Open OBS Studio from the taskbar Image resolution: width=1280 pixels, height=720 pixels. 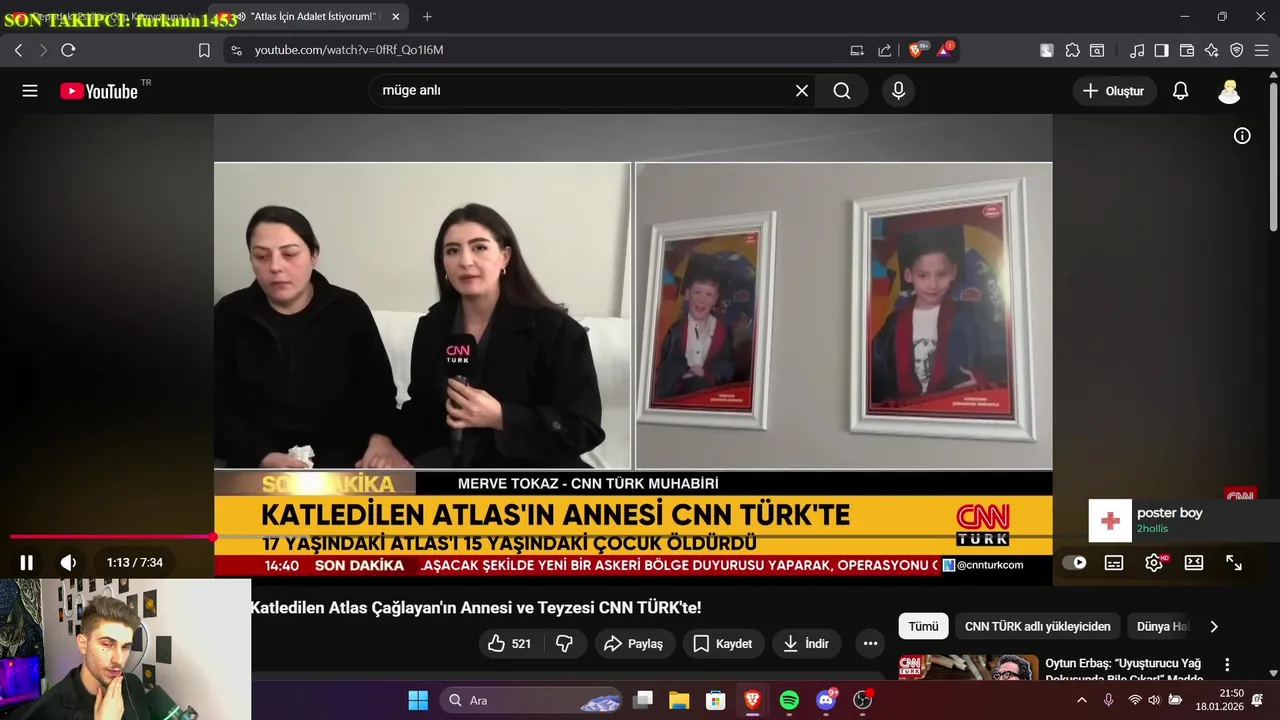coord(863,700)
